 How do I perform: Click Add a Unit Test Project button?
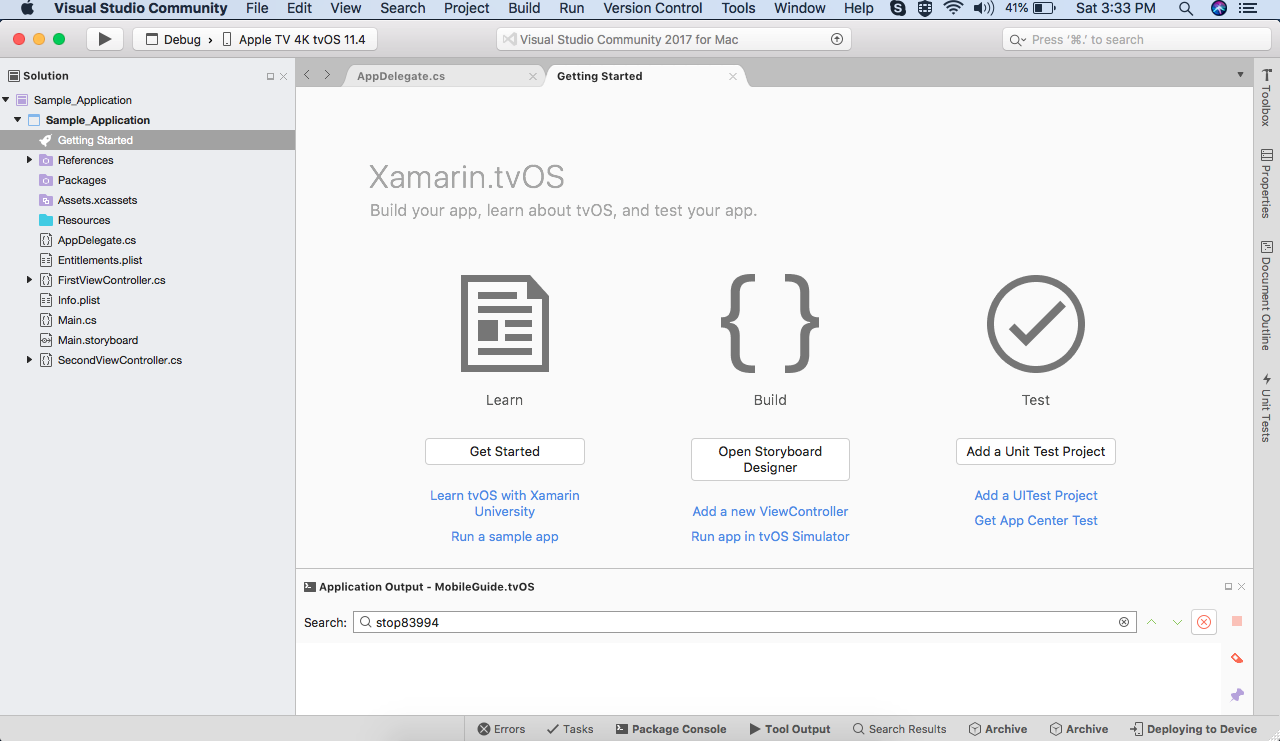tap(1036, 451)
